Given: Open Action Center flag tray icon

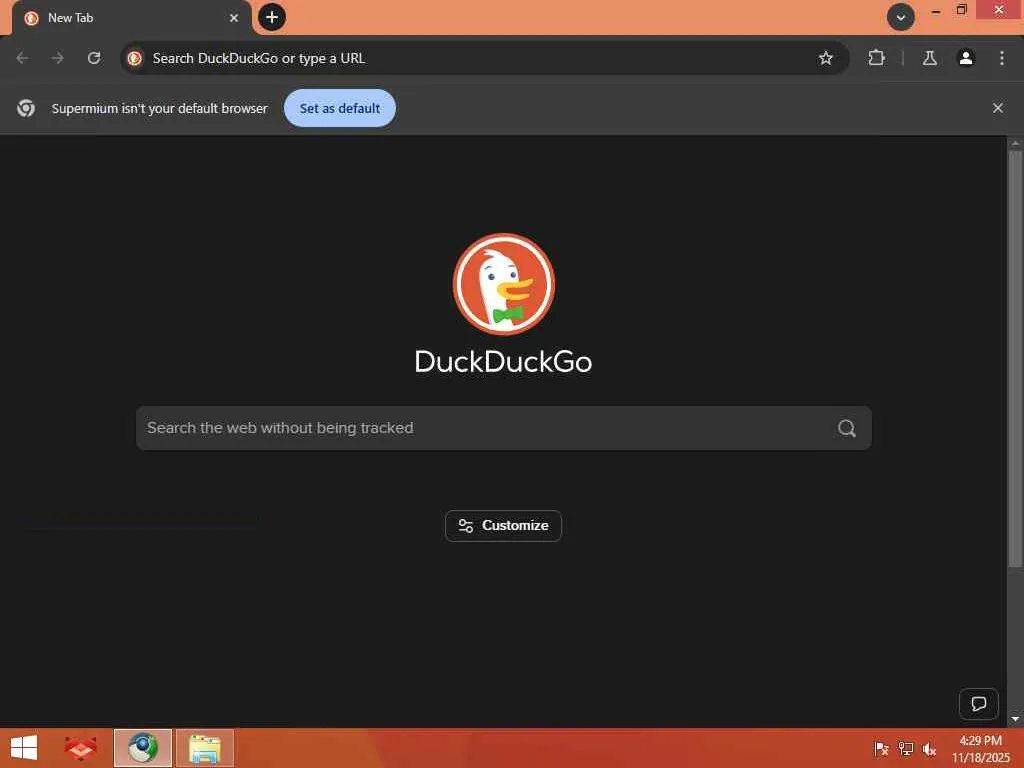Looking at the screenshot, I should click(881, 748).
